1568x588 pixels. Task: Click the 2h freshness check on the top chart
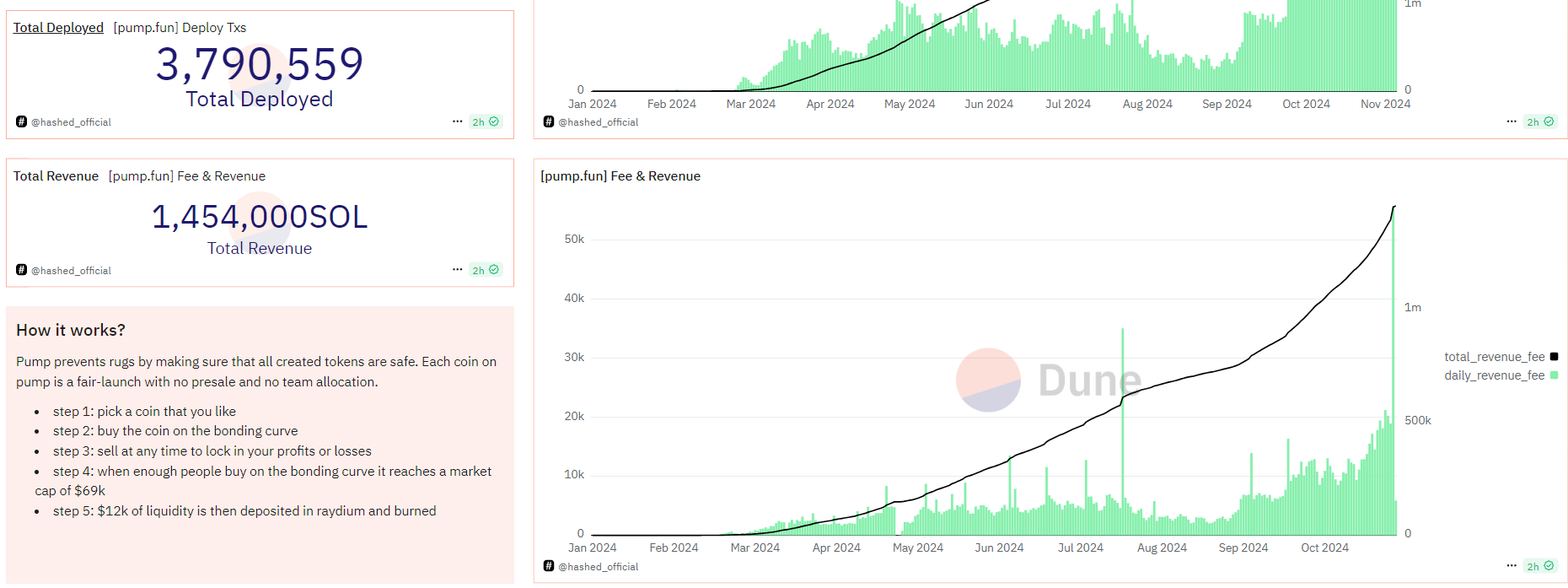[x=1540, y=121]
